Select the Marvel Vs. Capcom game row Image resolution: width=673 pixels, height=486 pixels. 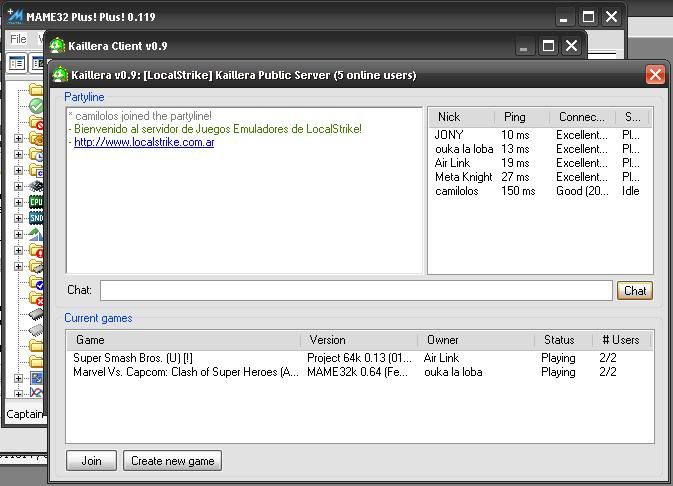click(360, 372)
